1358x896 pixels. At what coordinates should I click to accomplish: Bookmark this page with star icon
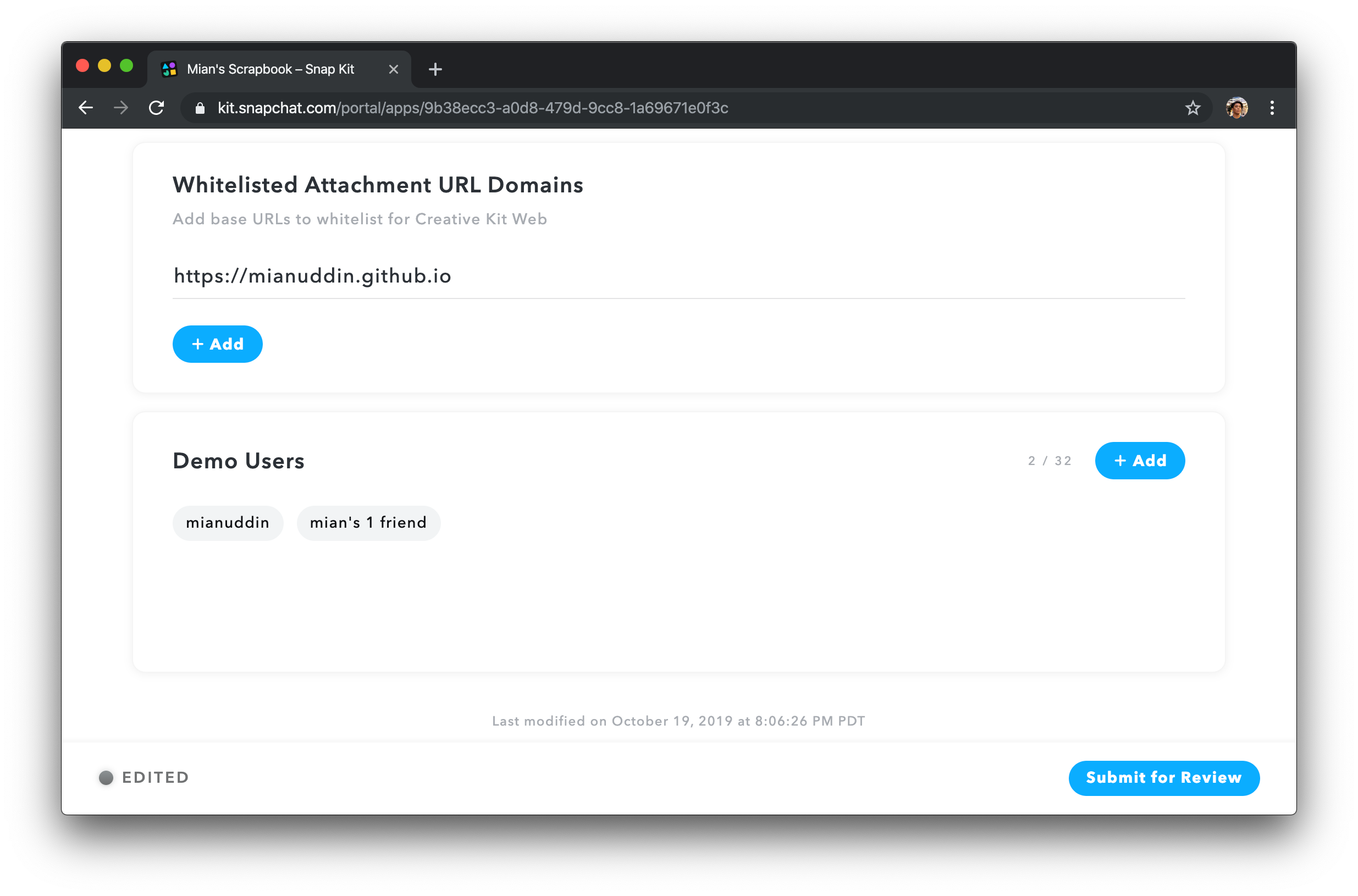coord(1193,107)
